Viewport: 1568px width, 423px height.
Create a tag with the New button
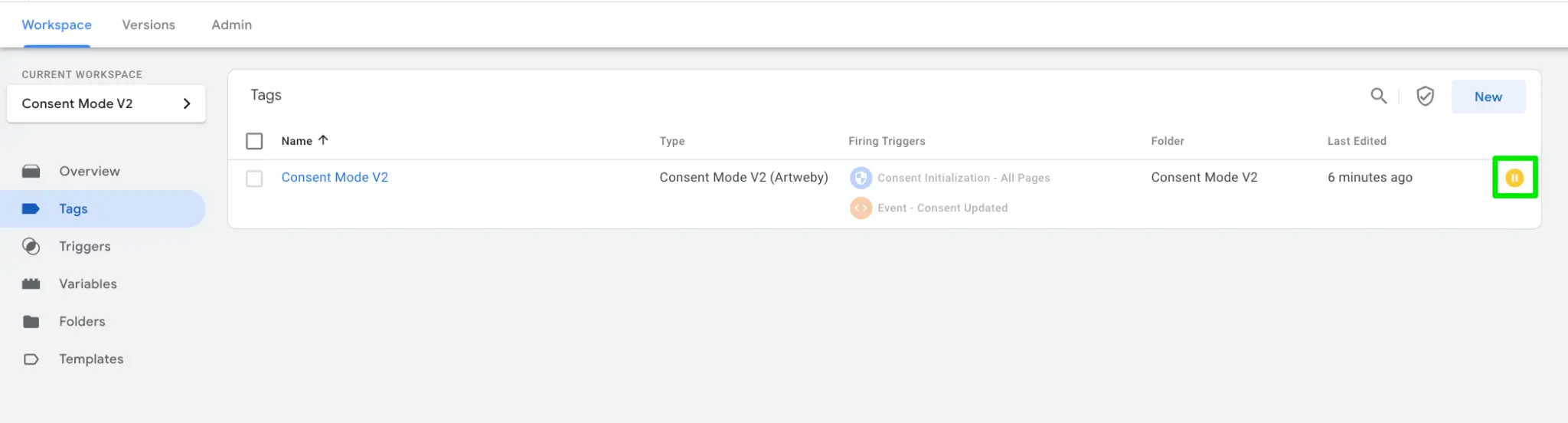tap(1488, 97)
